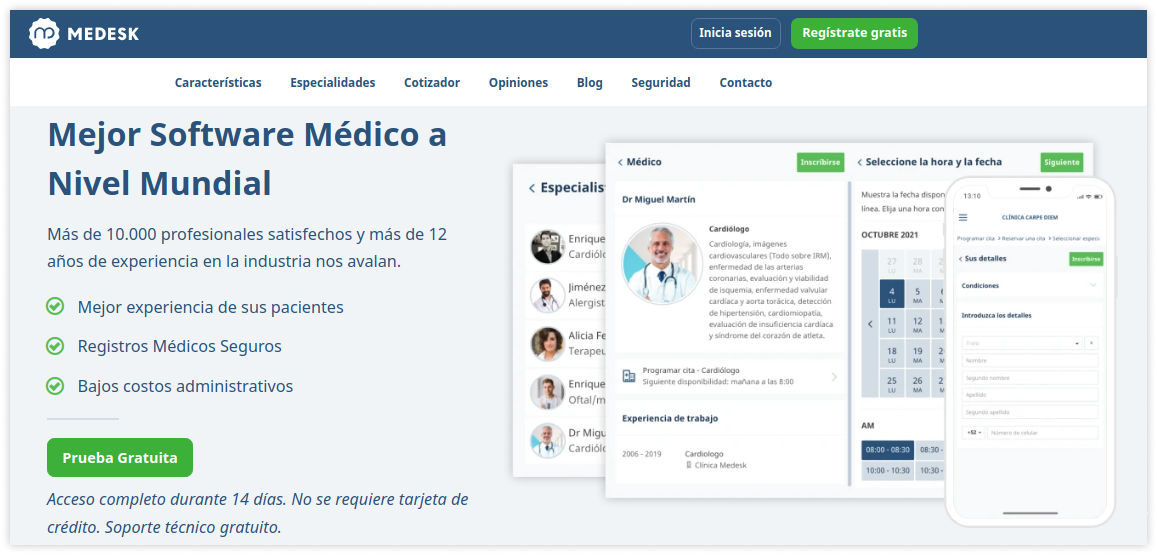Click Inscribirse in the Médico panel
The width and height of the screenshot is (1157, 555).
point(820,162)
